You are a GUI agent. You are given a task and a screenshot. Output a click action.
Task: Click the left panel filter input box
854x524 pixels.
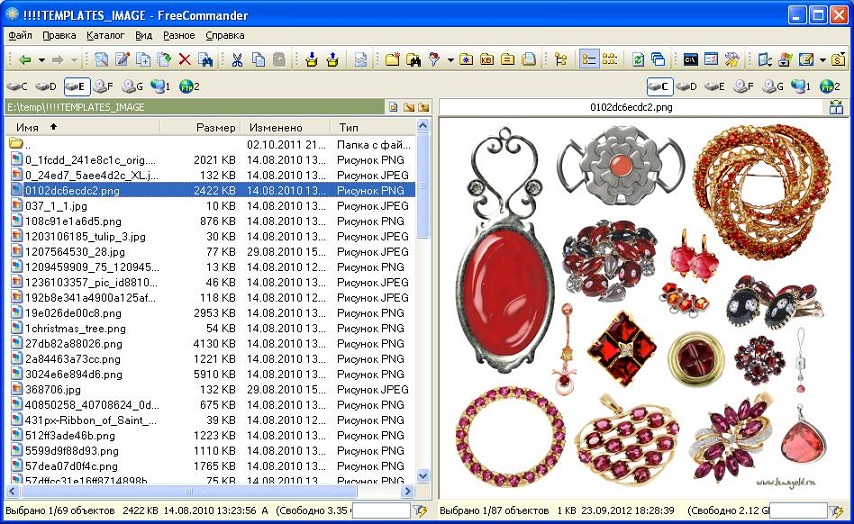coord(381,510)
